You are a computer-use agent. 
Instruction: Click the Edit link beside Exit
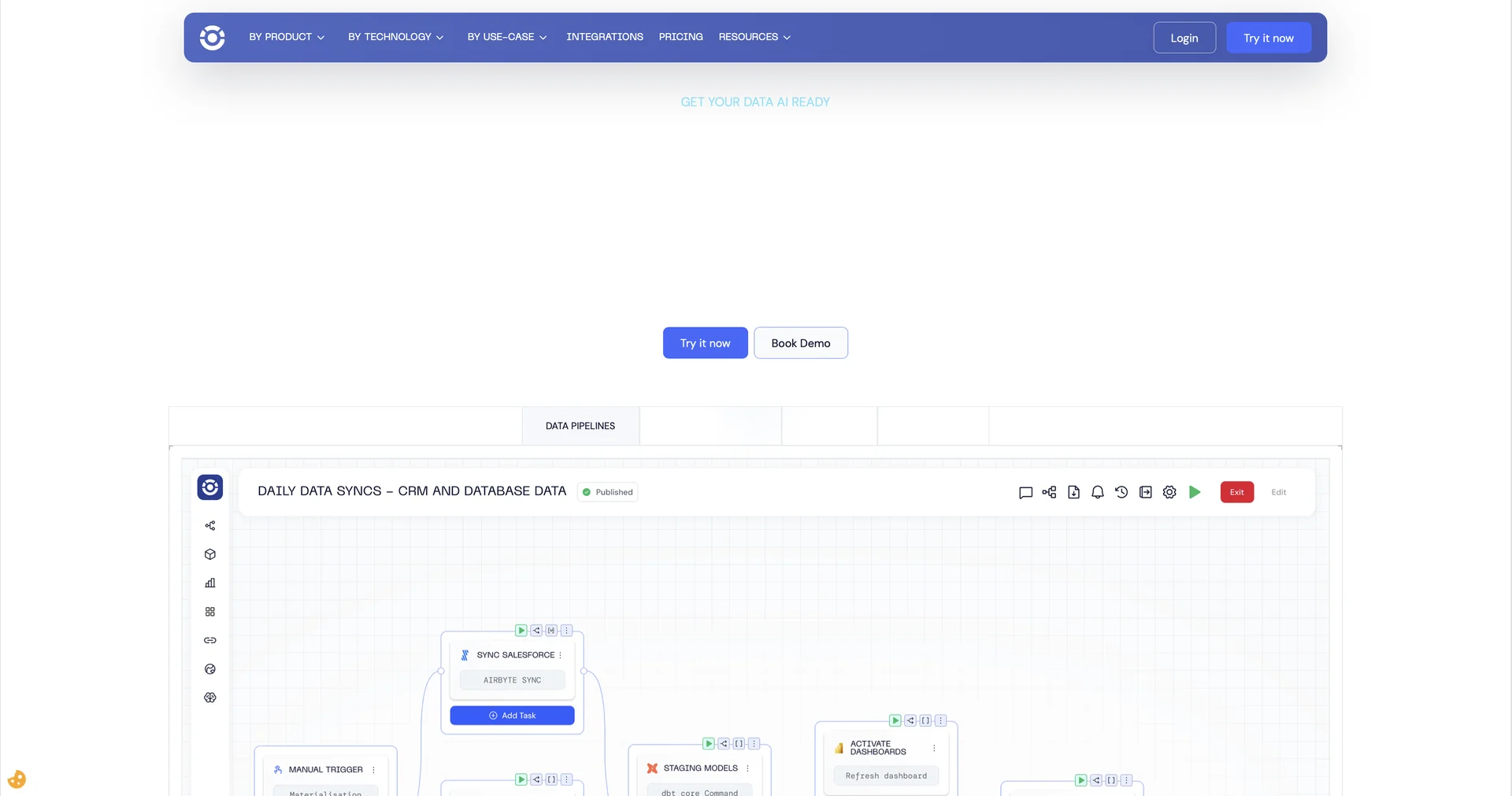point(1279,492)
